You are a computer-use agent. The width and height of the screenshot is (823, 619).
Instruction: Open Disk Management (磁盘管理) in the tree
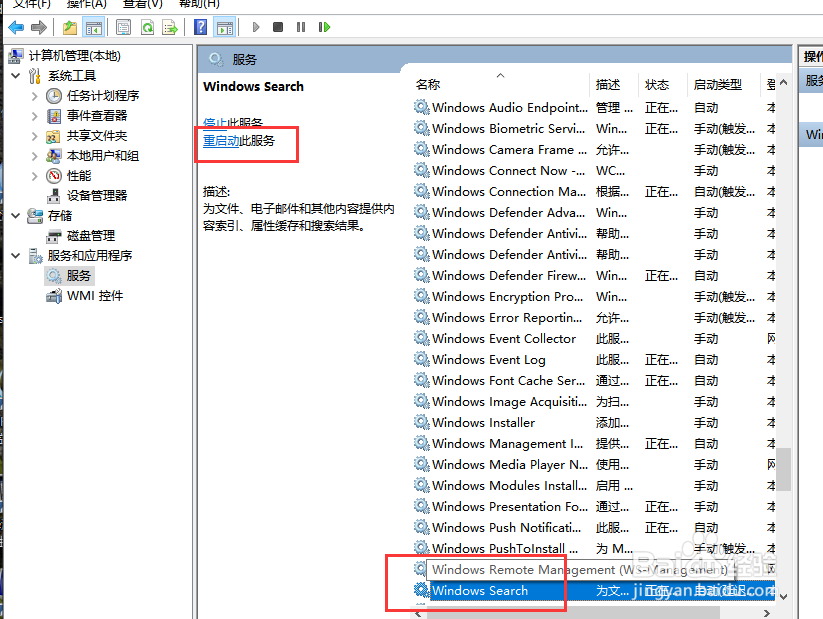91,235
